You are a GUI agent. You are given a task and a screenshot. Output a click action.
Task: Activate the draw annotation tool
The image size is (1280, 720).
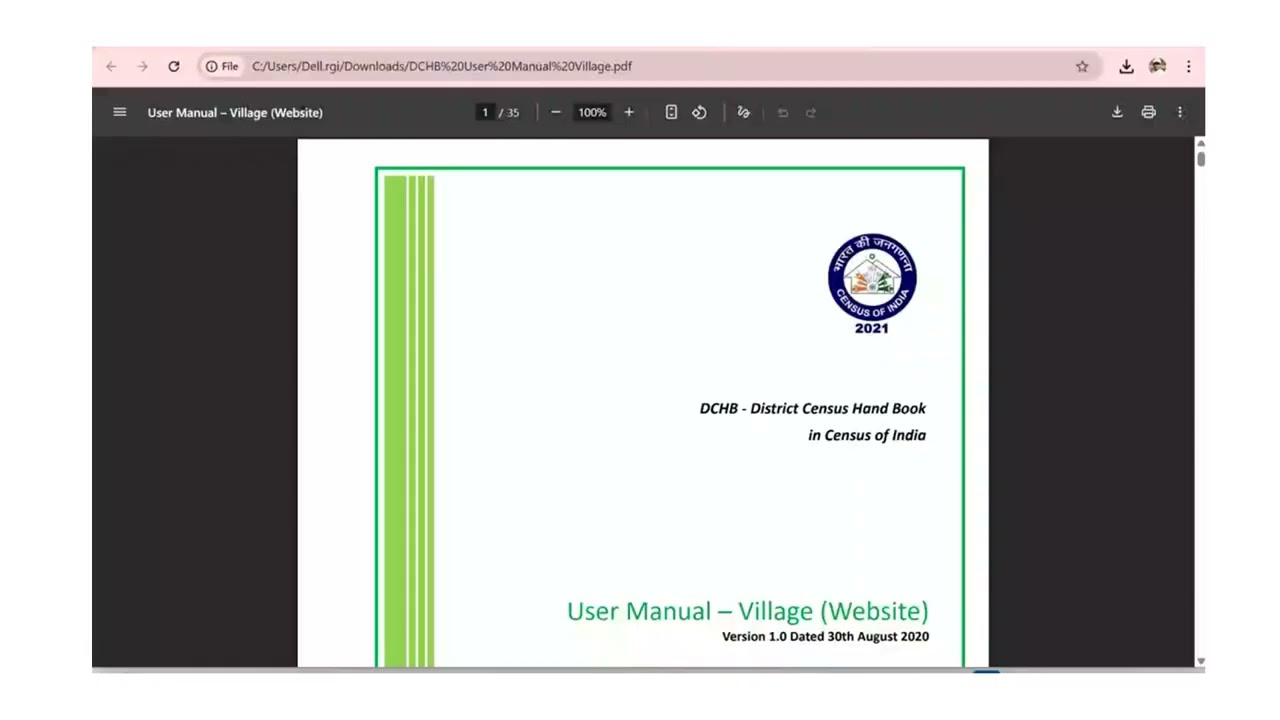(743, 112)
